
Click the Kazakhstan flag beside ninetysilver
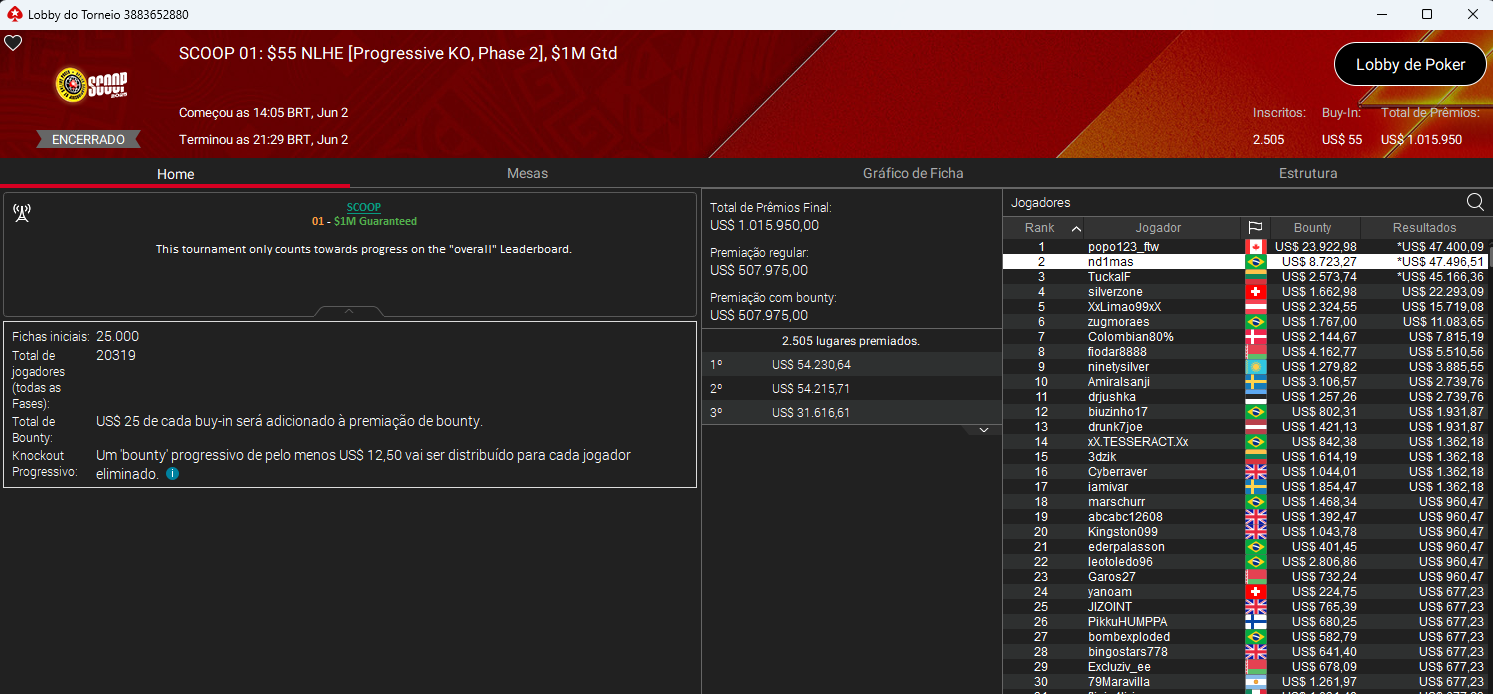pos(1255,367)
